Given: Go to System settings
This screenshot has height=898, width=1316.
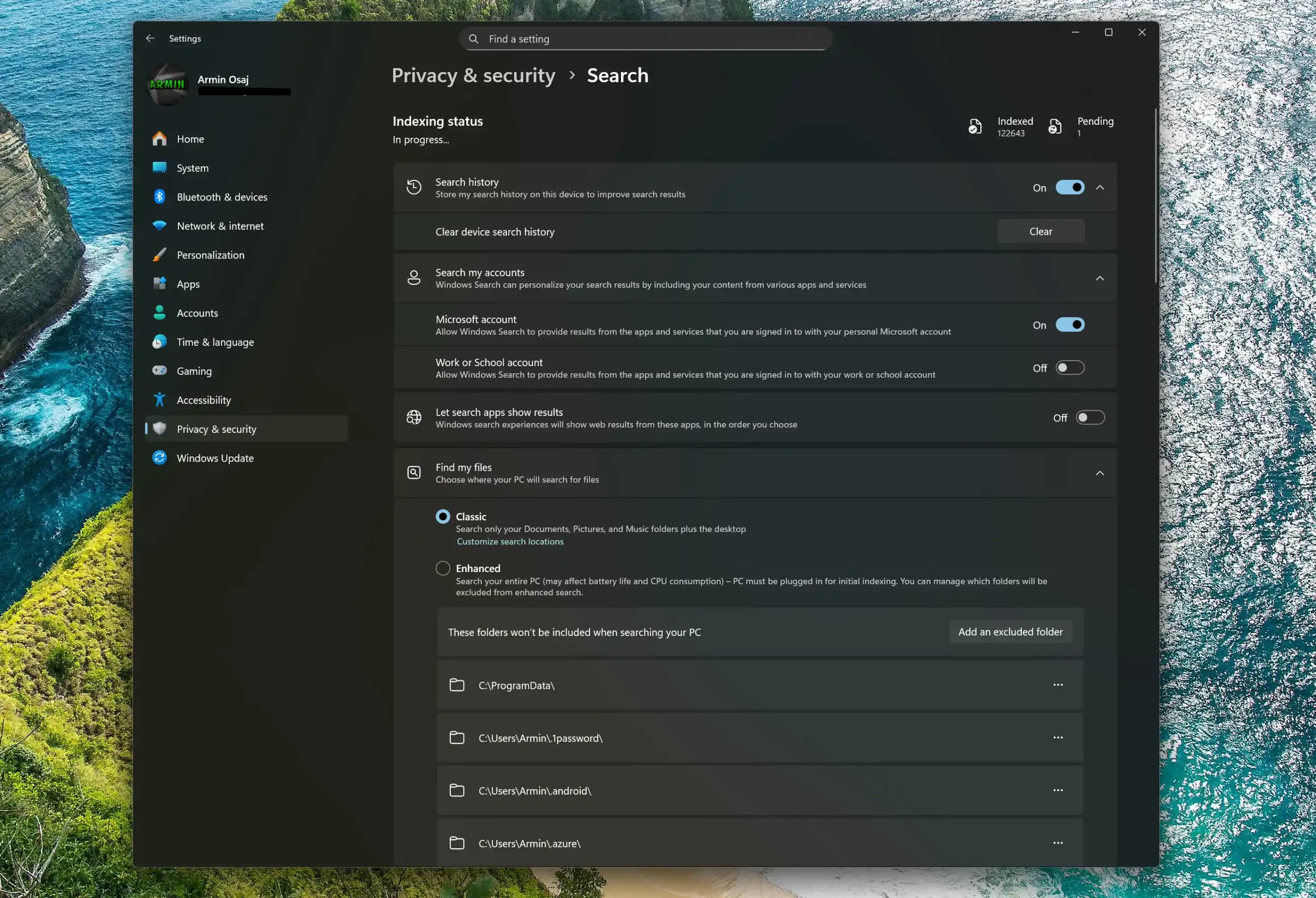Looking at the screenshot, I should click(246, 168).
